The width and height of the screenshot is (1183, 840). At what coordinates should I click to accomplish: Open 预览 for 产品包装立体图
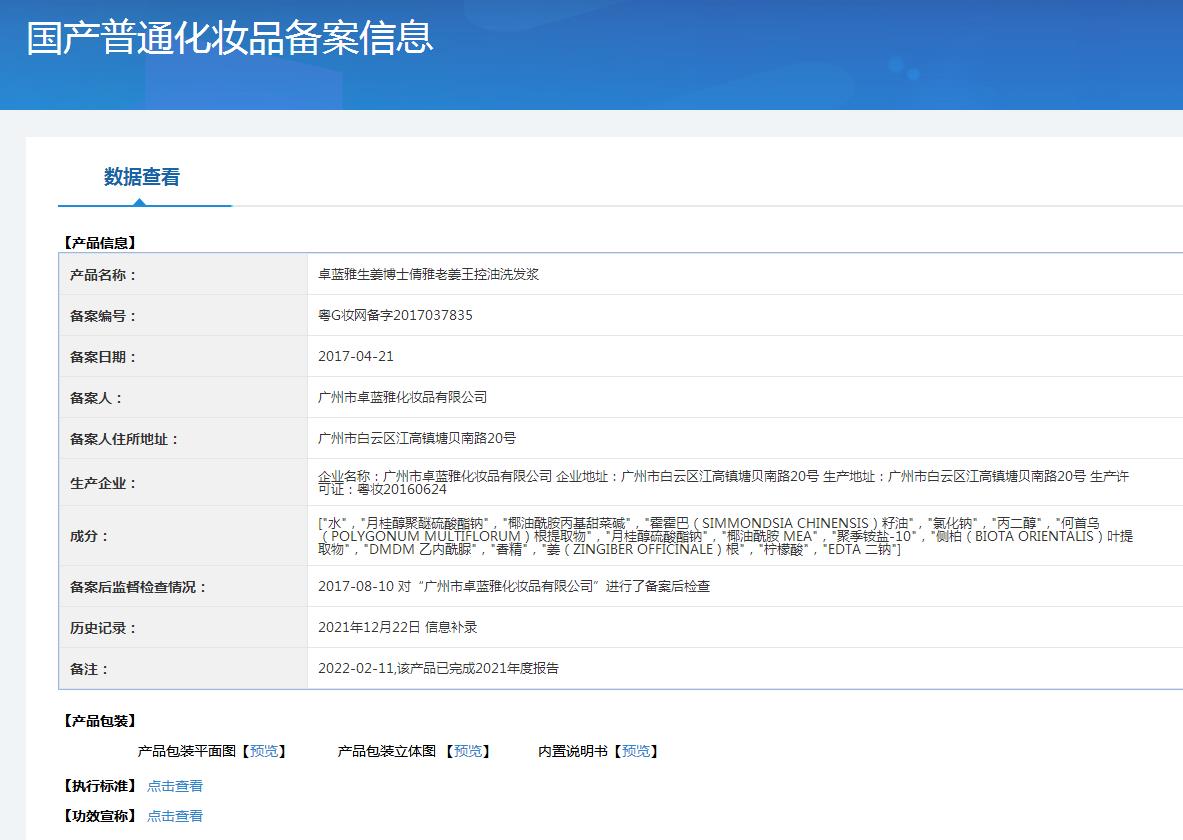tap(468, 751)
